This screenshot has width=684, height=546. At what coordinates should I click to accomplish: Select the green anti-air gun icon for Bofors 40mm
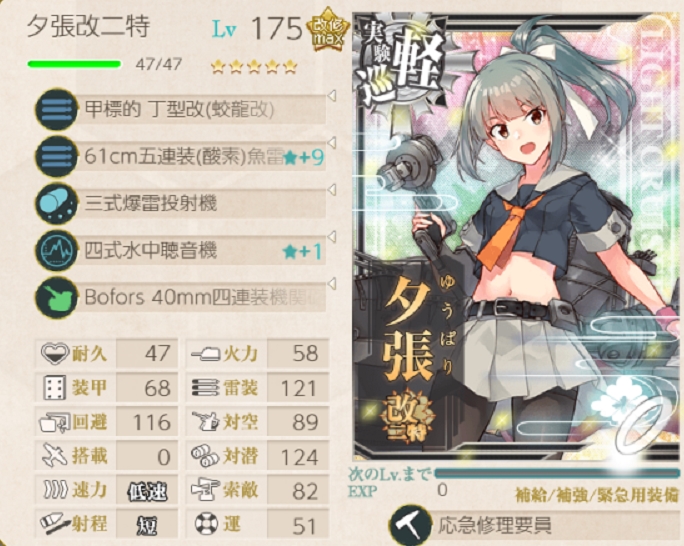pos(56,298)
